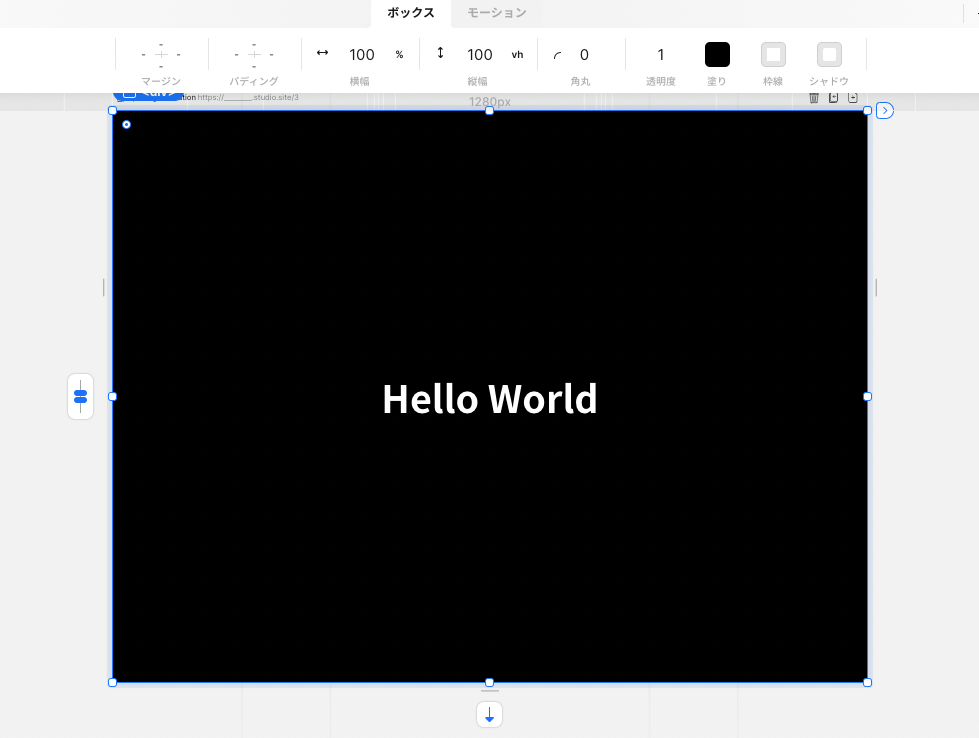Click the right-middle resize handle
The height and width of the screenshot is (738, 979).
pos(867,396)
